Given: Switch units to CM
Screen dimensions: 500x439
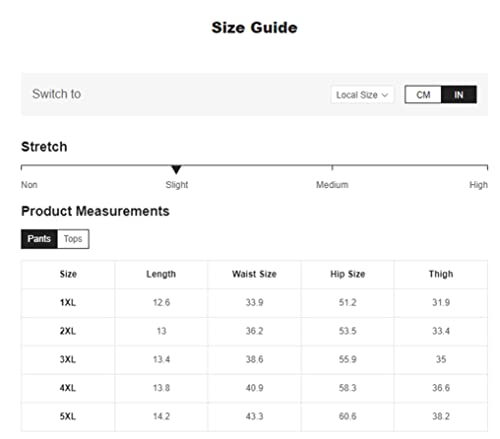Looking at the screenshot, I should click(423, 95).
